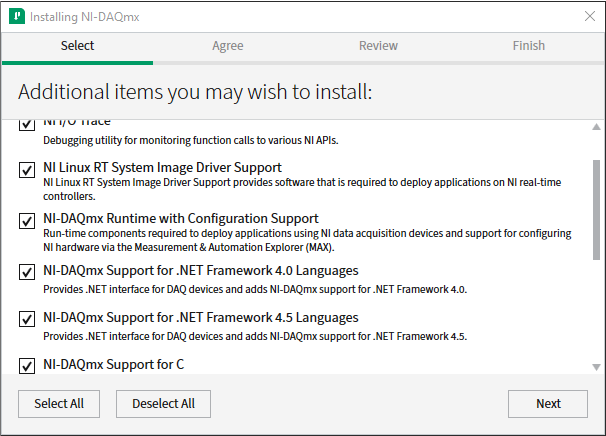This screenshot has width=606, height=436.
Task: Go to the Agree step tab
Action: (x=228, y=46)
